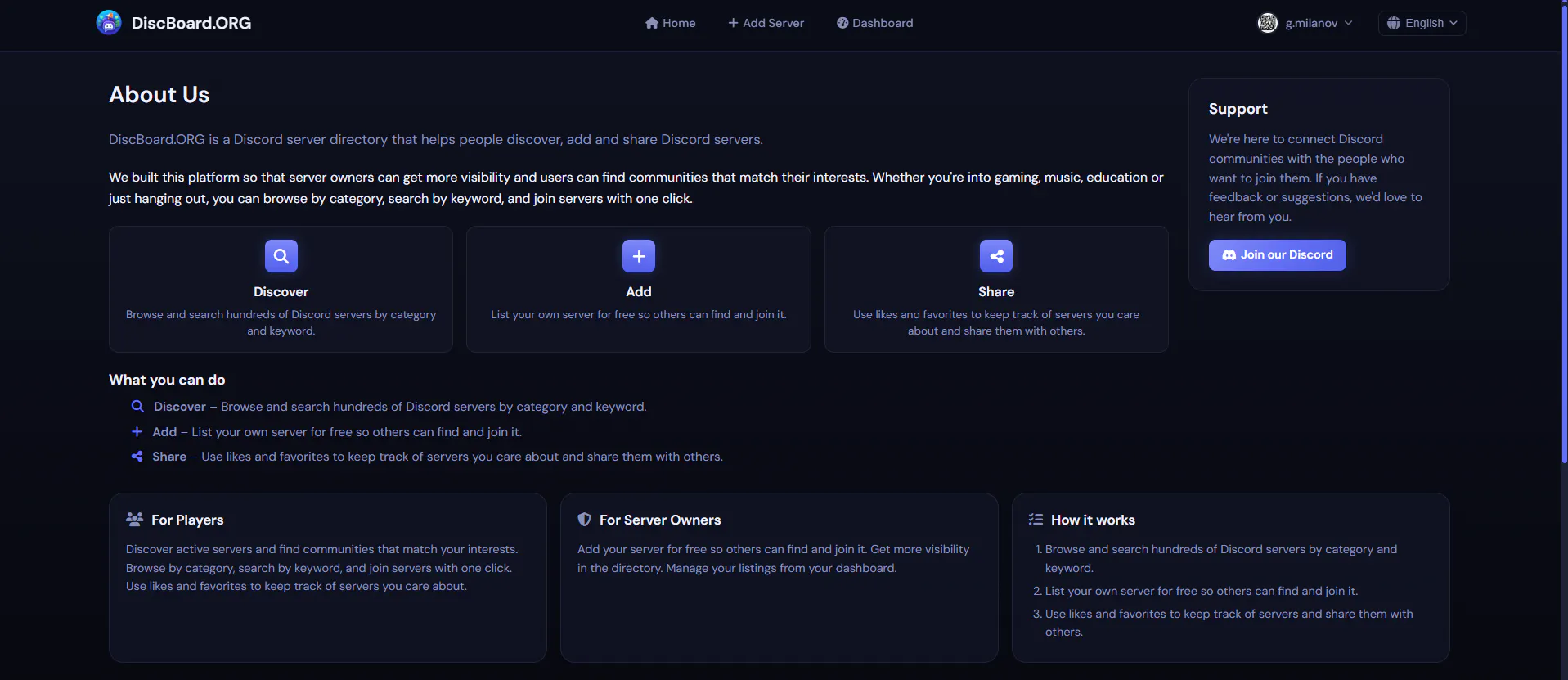The image size is (1568, 680).
Task: Click the page vertical scrollbar thumb
Action: [x=1564, y=233]
